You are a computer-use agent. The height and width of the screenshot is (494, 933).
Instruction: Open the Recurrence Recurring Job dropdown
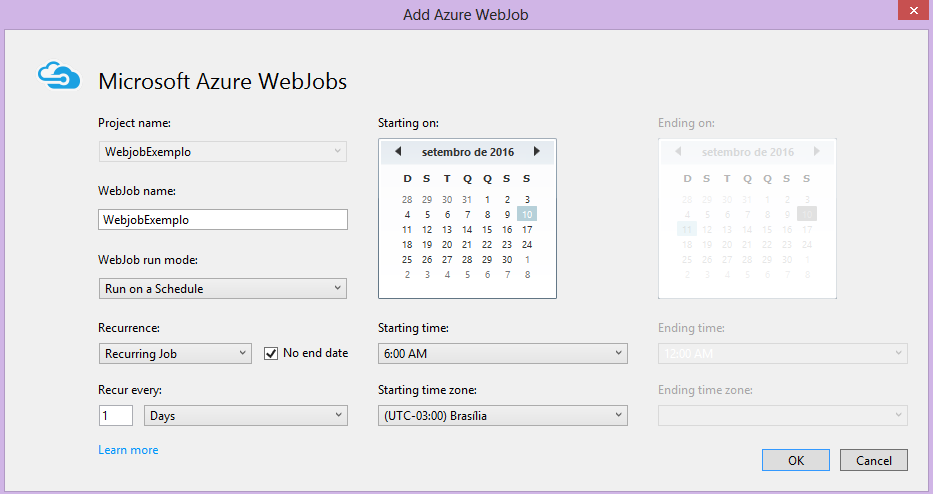pos(175,354)
